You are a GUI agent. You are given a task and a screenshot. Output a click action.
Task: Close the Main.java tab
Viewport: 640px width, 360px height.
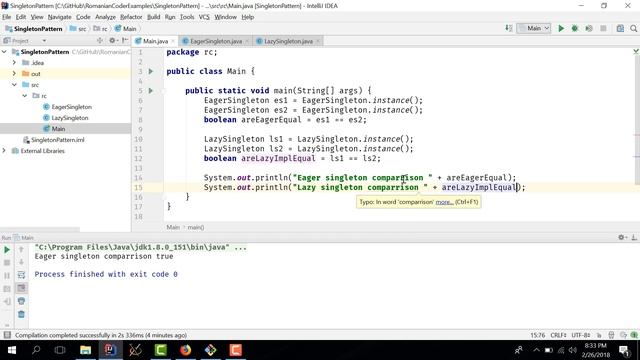173,41
